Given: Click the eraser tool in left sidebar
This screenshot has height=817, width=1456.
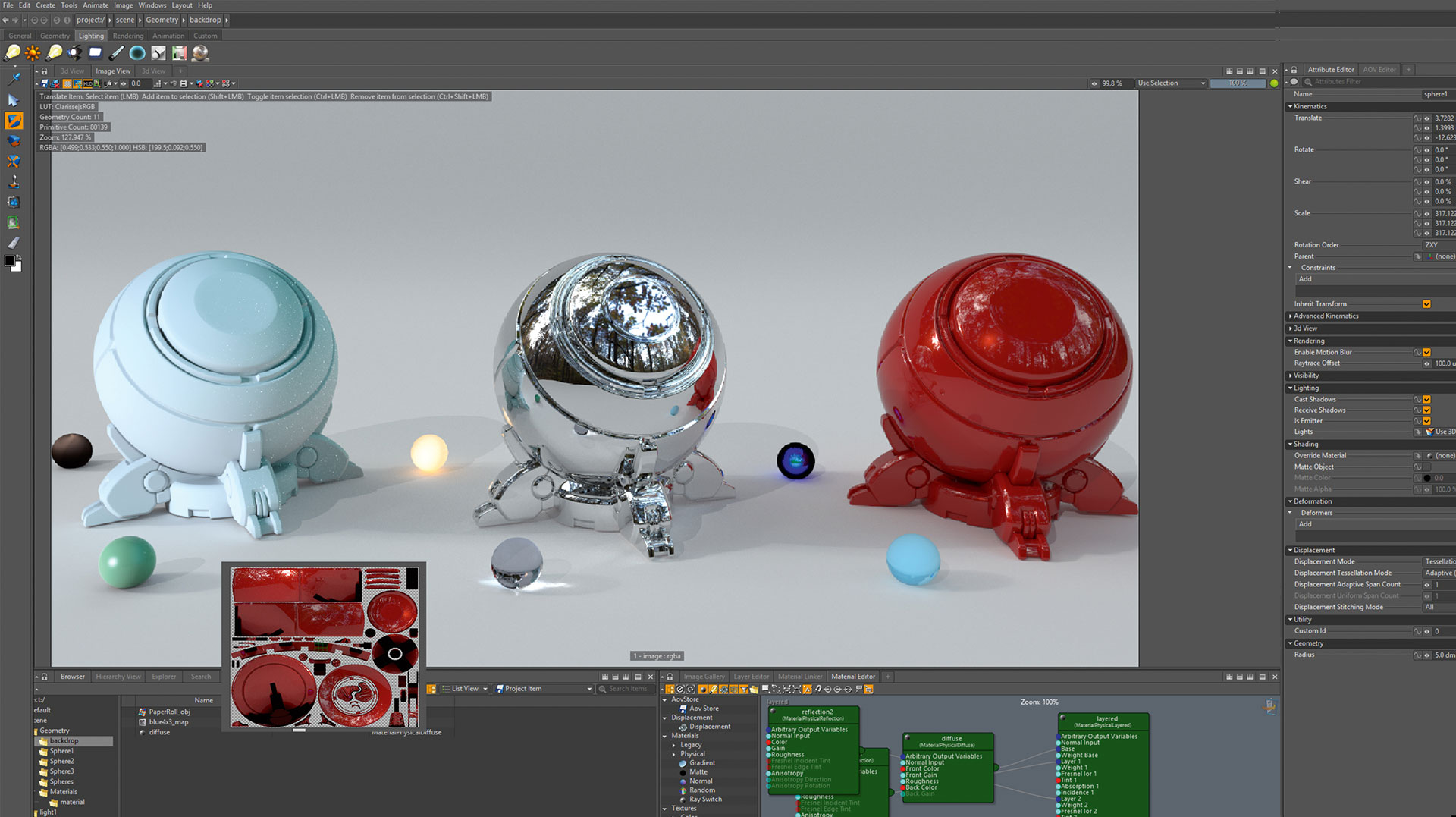Looking at the screenshot, I should [14, 244].
